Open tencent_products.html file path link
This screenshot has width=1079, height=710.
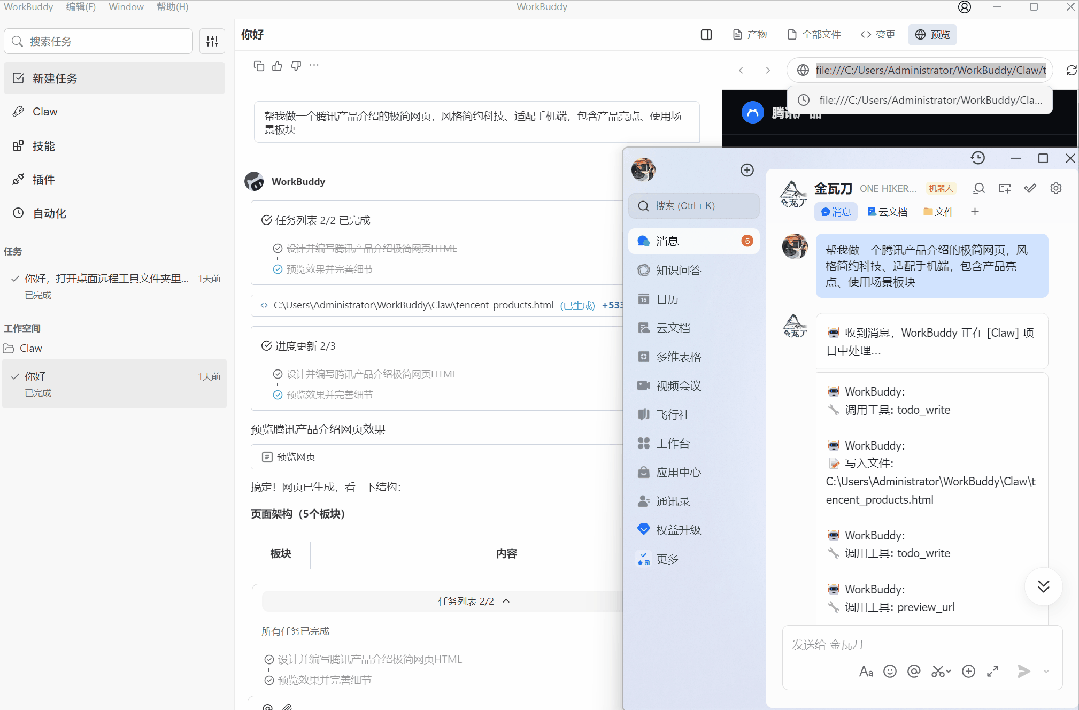click(413, 305)
